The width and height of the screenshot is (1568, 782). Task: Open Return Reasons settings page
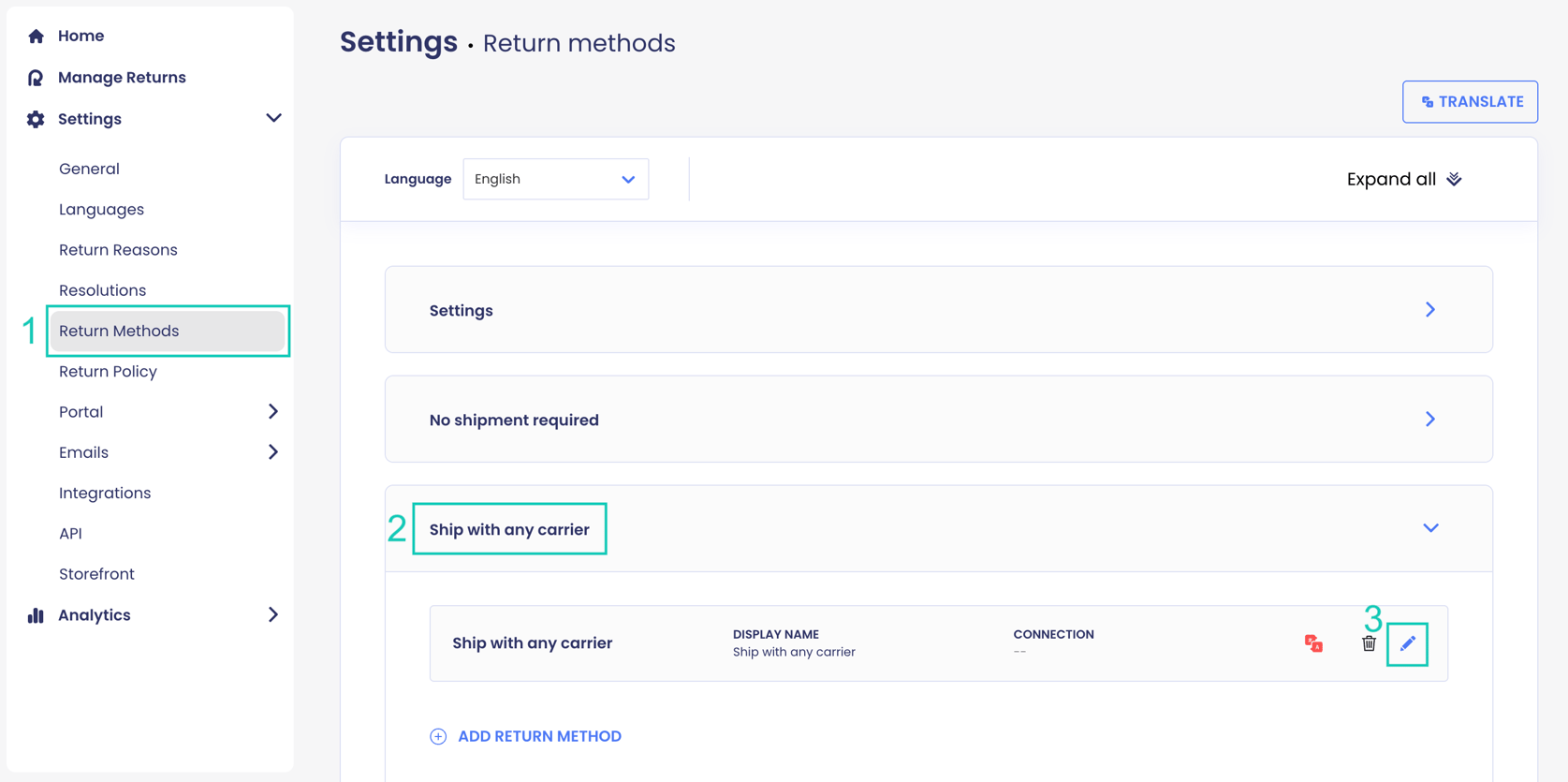click(x=118, y=250)
